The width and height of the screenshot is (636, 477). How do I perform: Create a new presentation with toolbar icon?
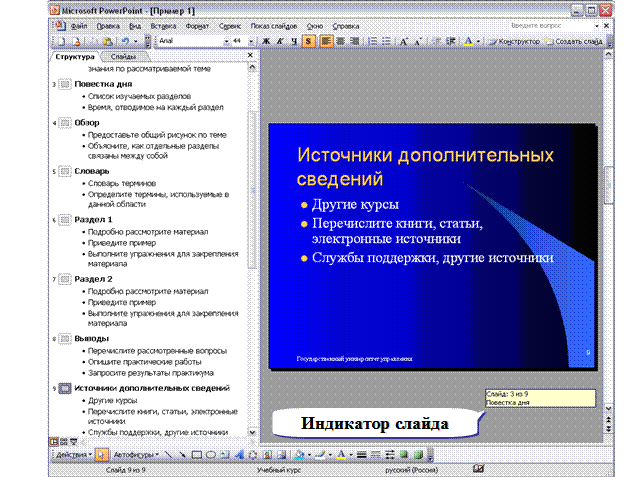pyautogui.click(x=61, y=41)
